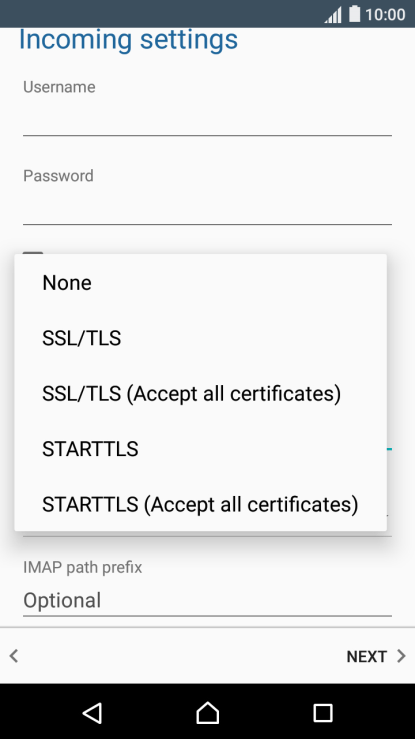415x739 pixels.
Task: Tap the 10:00 clock in status bar
Action: [385, 14]
